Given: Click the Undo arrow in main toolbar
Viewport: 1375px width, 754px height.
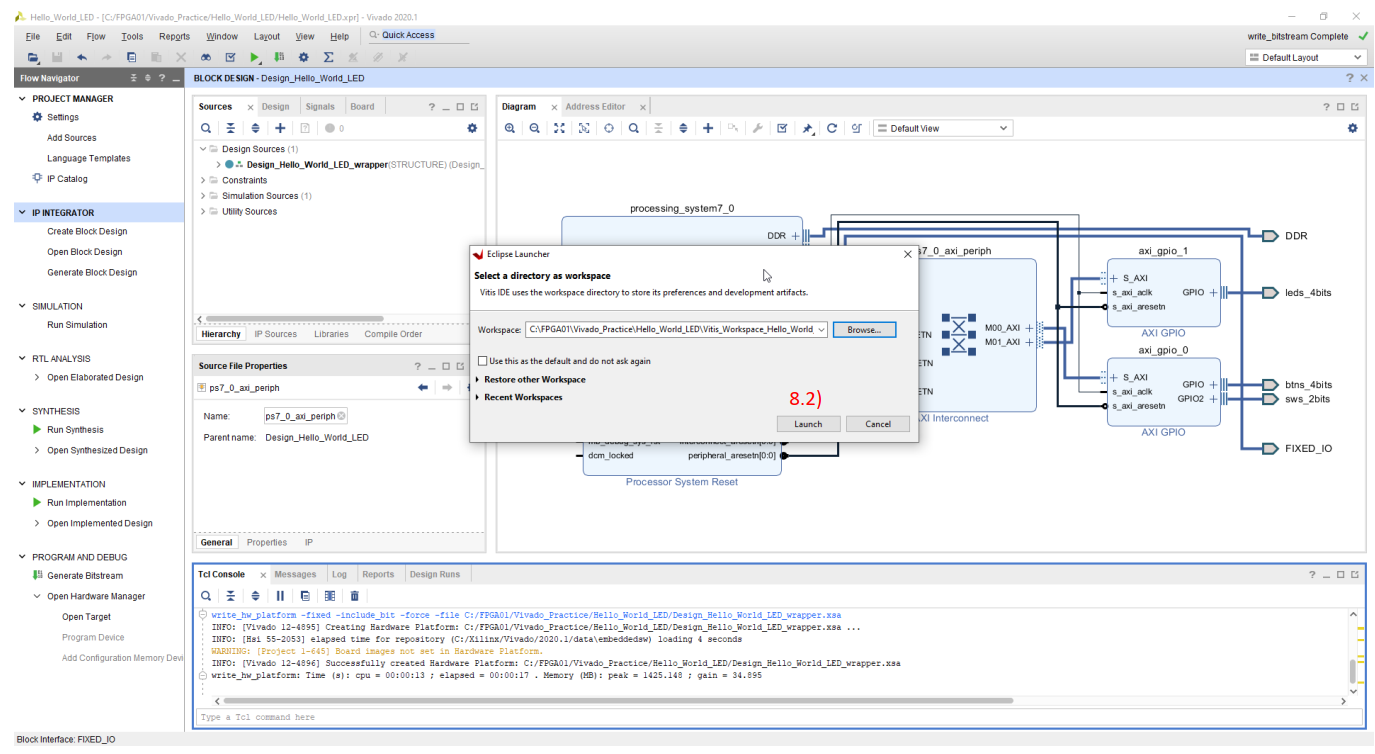Looking at the screenshot, I should [82, 57].
